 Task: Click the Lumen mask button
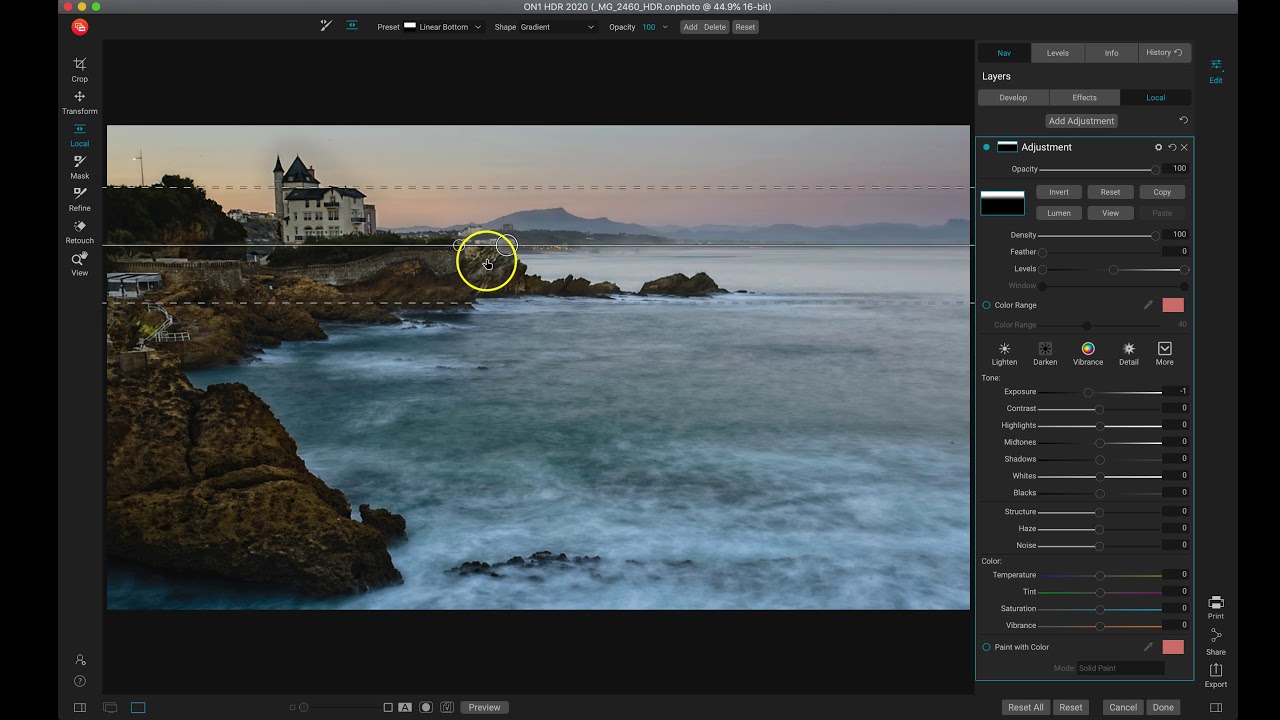coord(1059,213)
